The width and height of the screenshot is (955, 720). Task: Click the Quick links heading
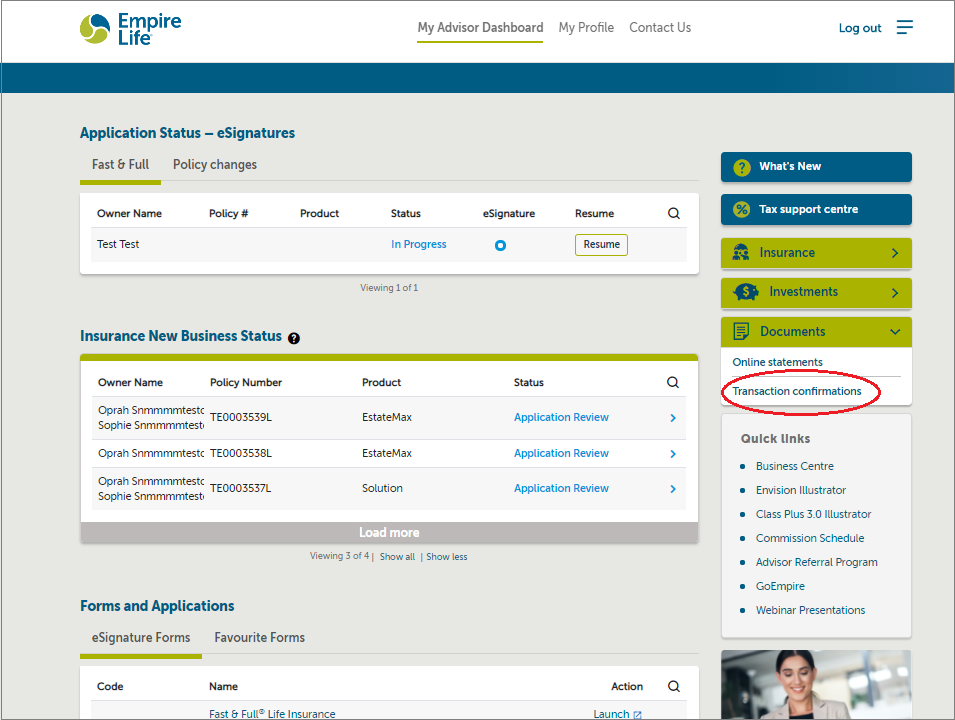[x=775, y=439]
